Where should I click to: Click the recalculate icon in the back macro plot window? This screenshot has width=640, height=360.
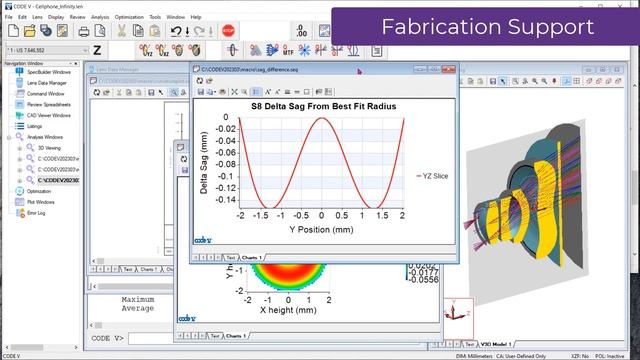pos(97,93)
